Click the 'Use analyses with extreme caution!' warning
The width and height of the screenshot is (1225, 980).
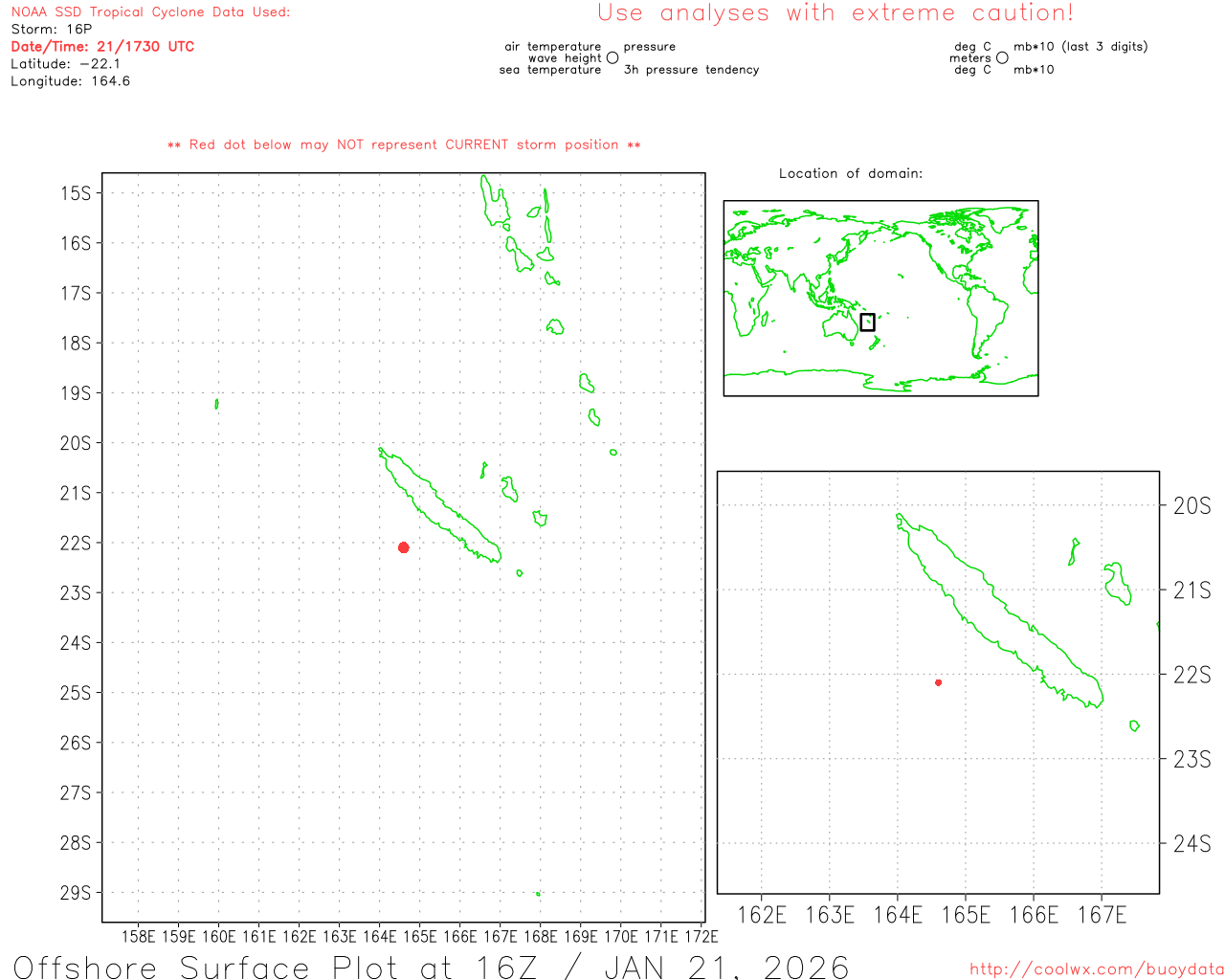[x=835, y=12]
